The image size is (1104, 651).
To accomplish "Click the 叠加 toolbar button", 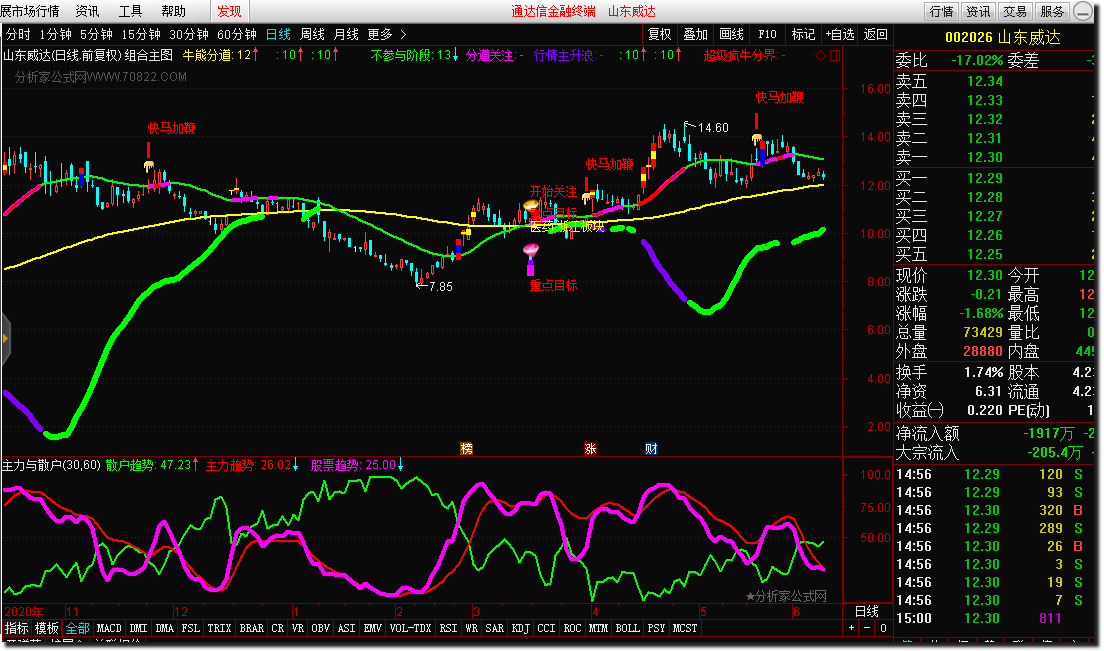I will pyautogui.click(x=696, y=34).
